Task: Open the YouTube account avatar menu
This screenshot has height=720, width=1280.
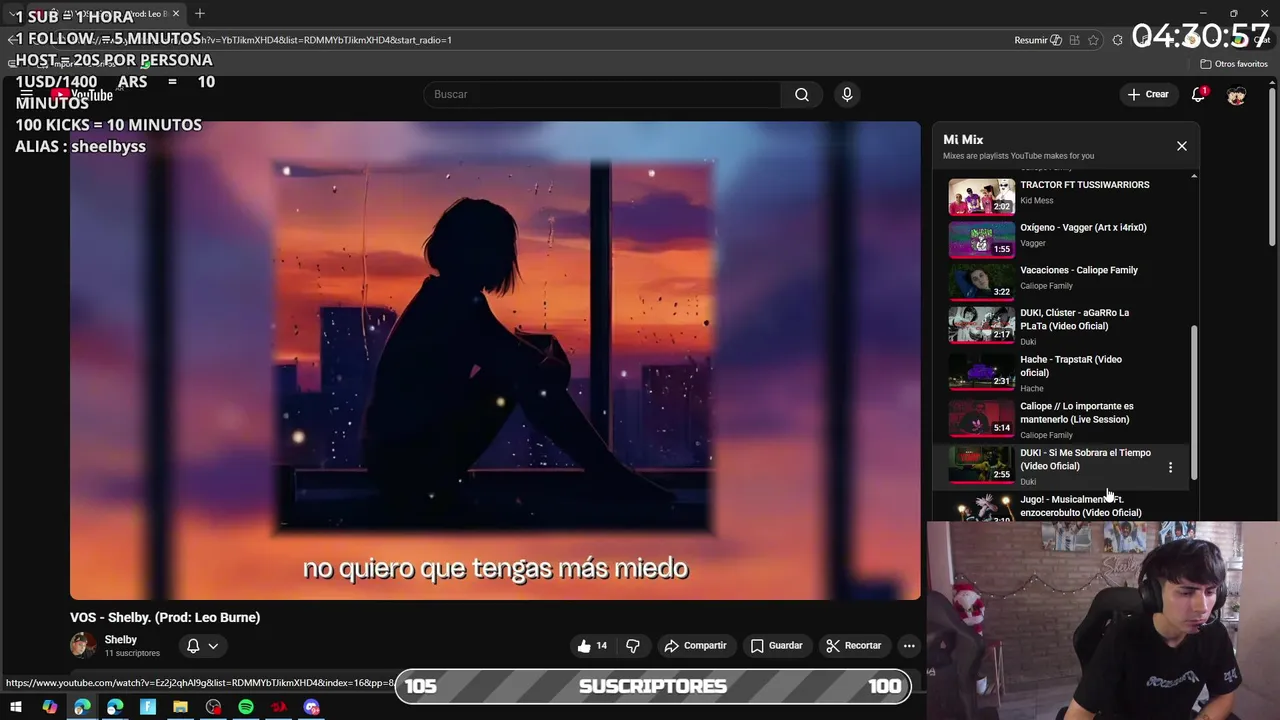Action: [1237, 95]
